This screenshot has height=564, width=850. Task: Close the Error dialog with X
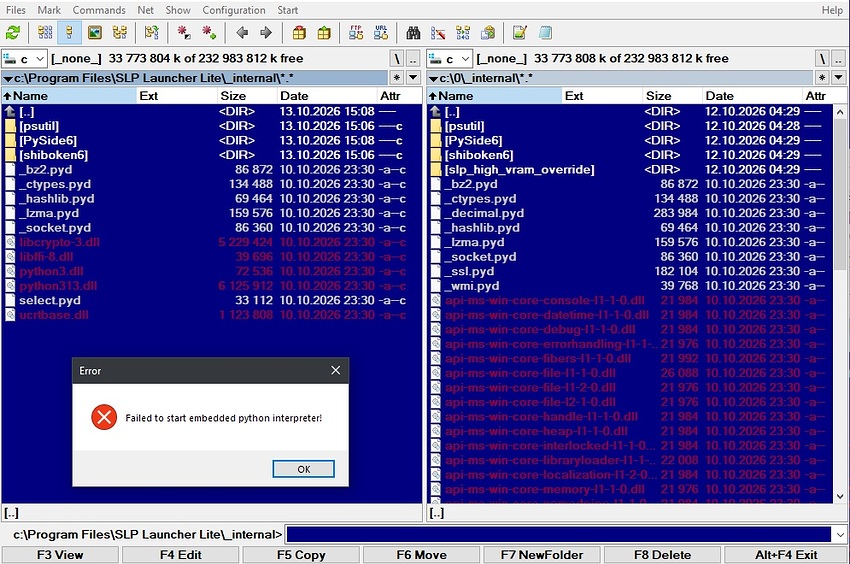coord(336,370)
